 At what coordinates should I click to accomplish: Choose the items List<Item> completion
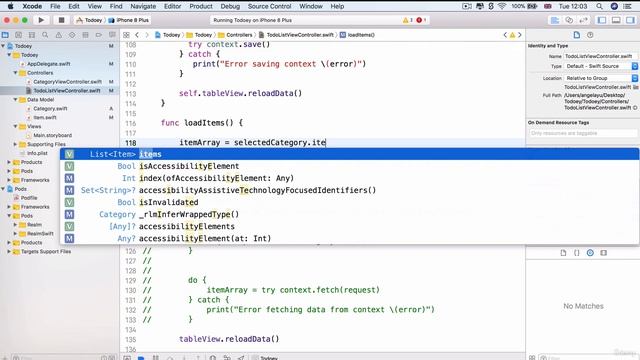pos(349,154)
